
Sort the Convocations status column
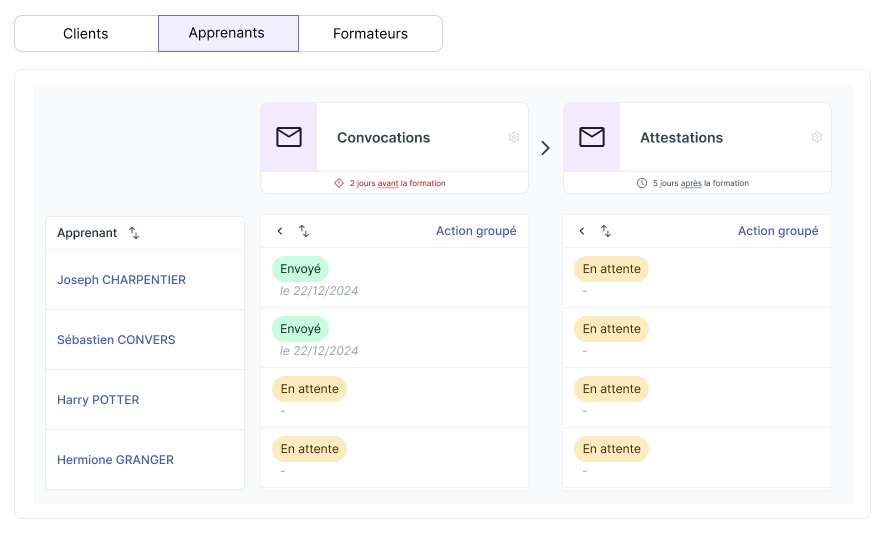(304, 231)
